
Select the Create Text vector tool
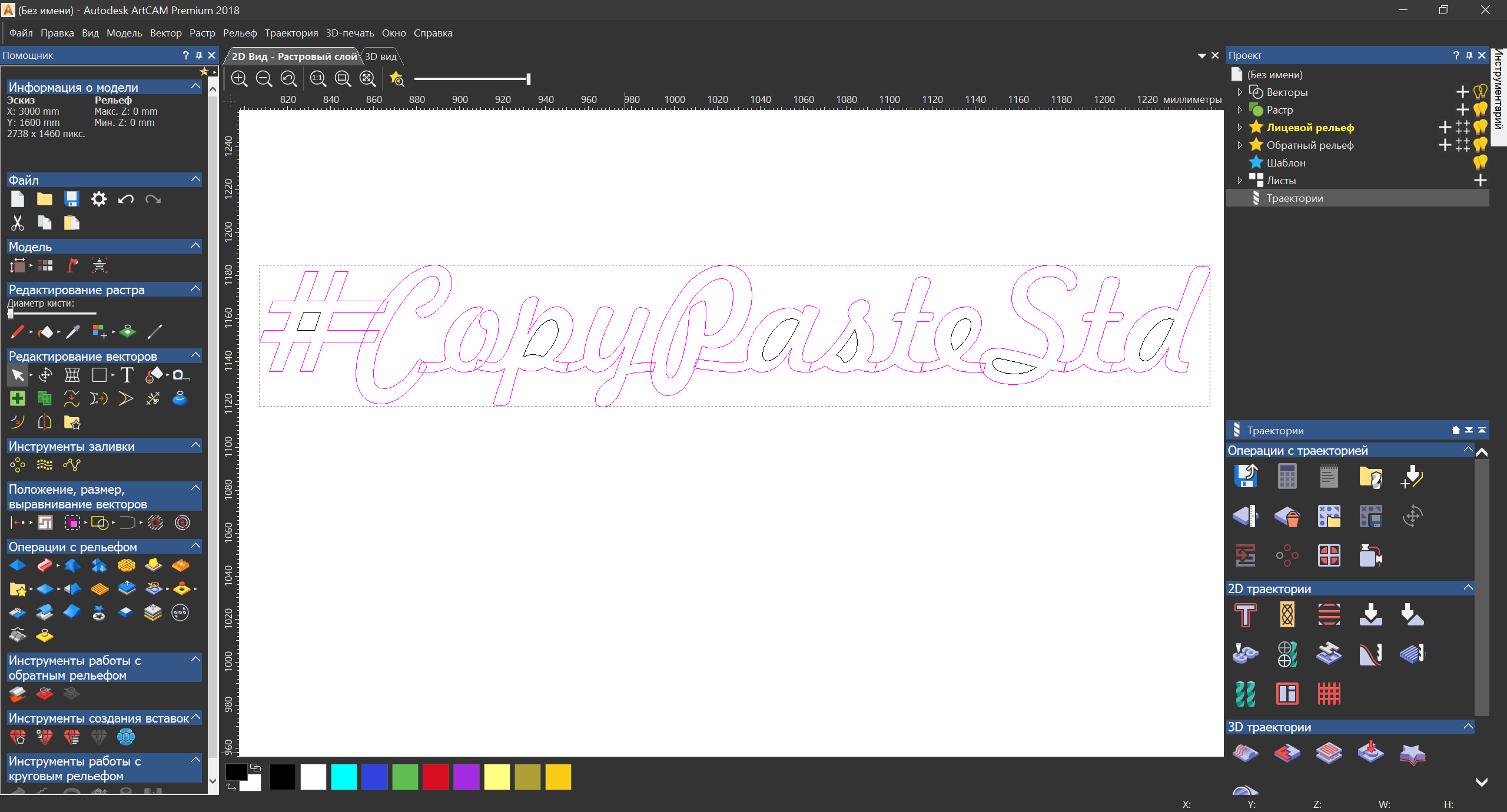click(127, 375)
